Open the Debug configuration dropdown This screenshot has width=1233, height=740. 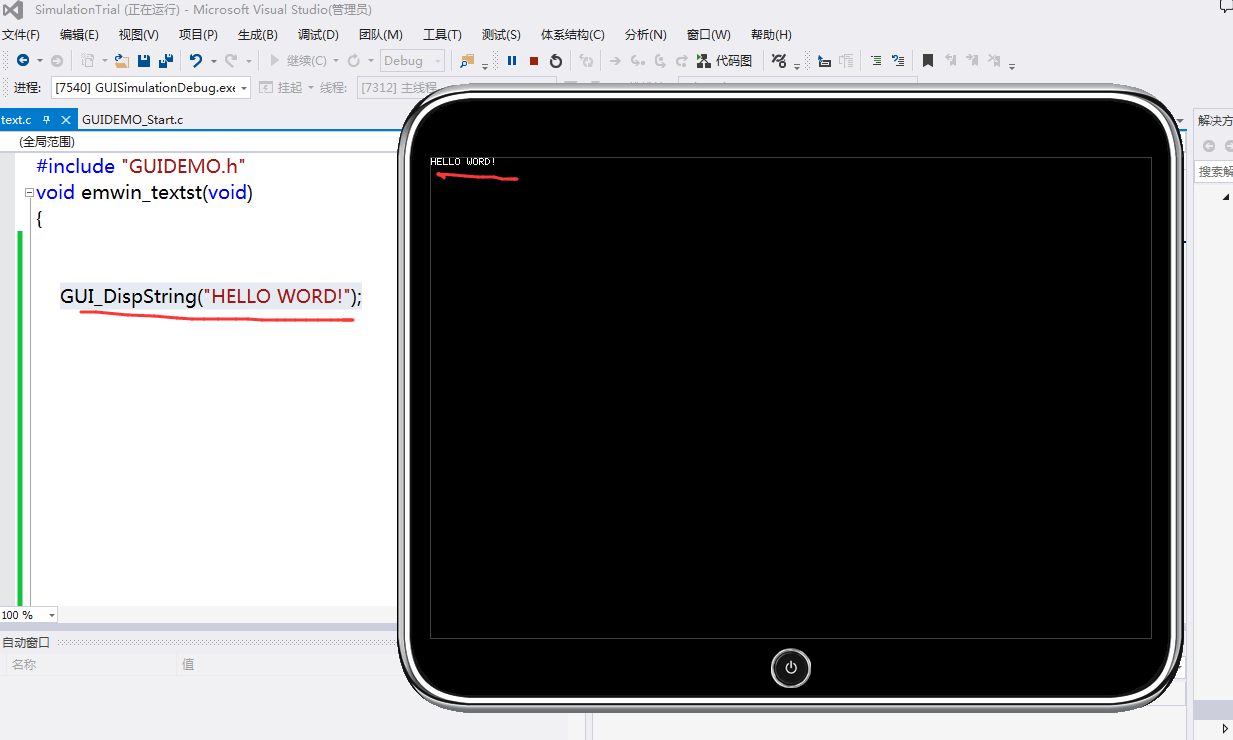click(413, 61)
